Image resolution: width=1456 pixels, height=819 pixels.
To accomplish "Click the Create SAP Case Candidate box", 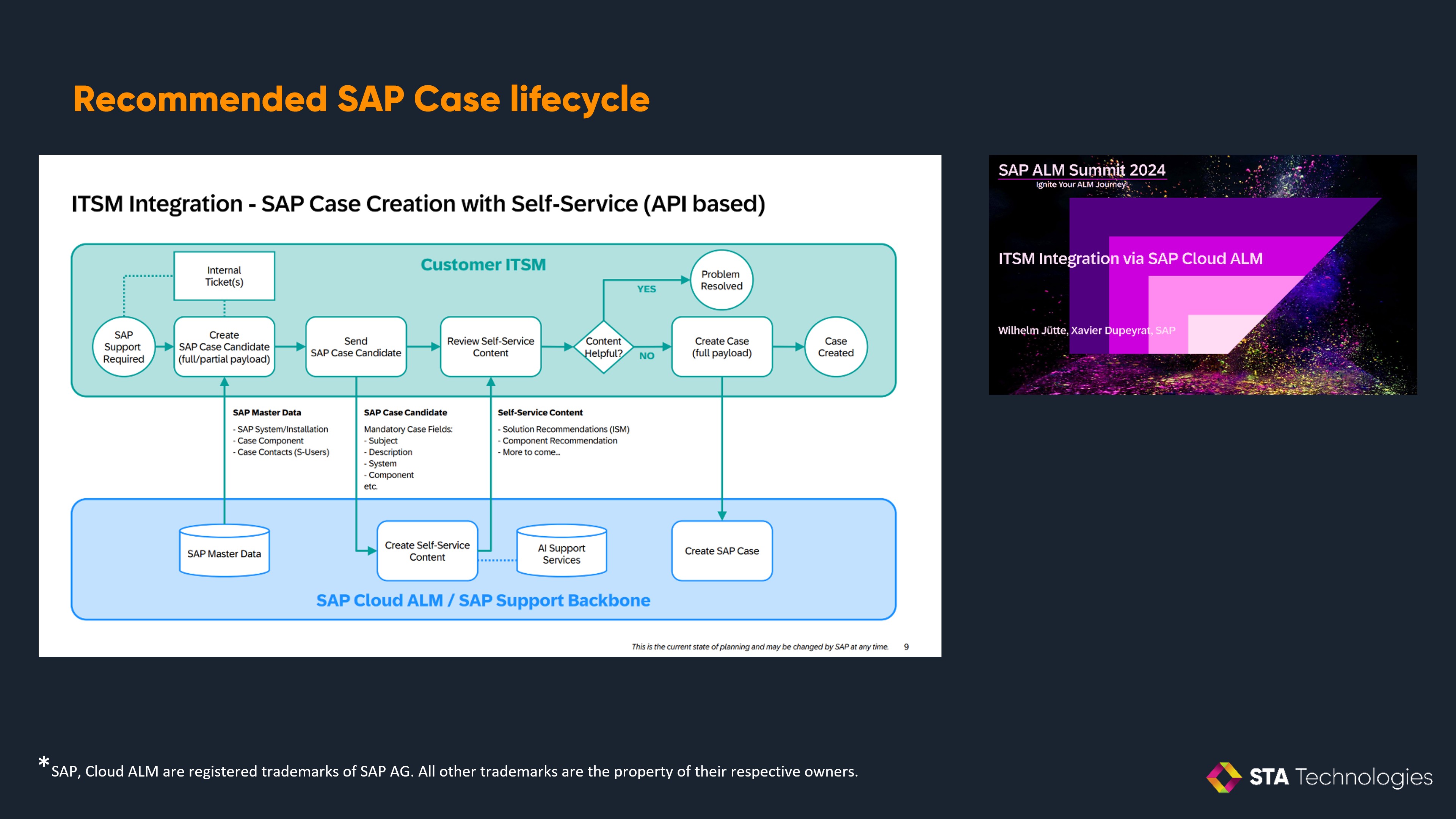I will [x=224, y=347].
